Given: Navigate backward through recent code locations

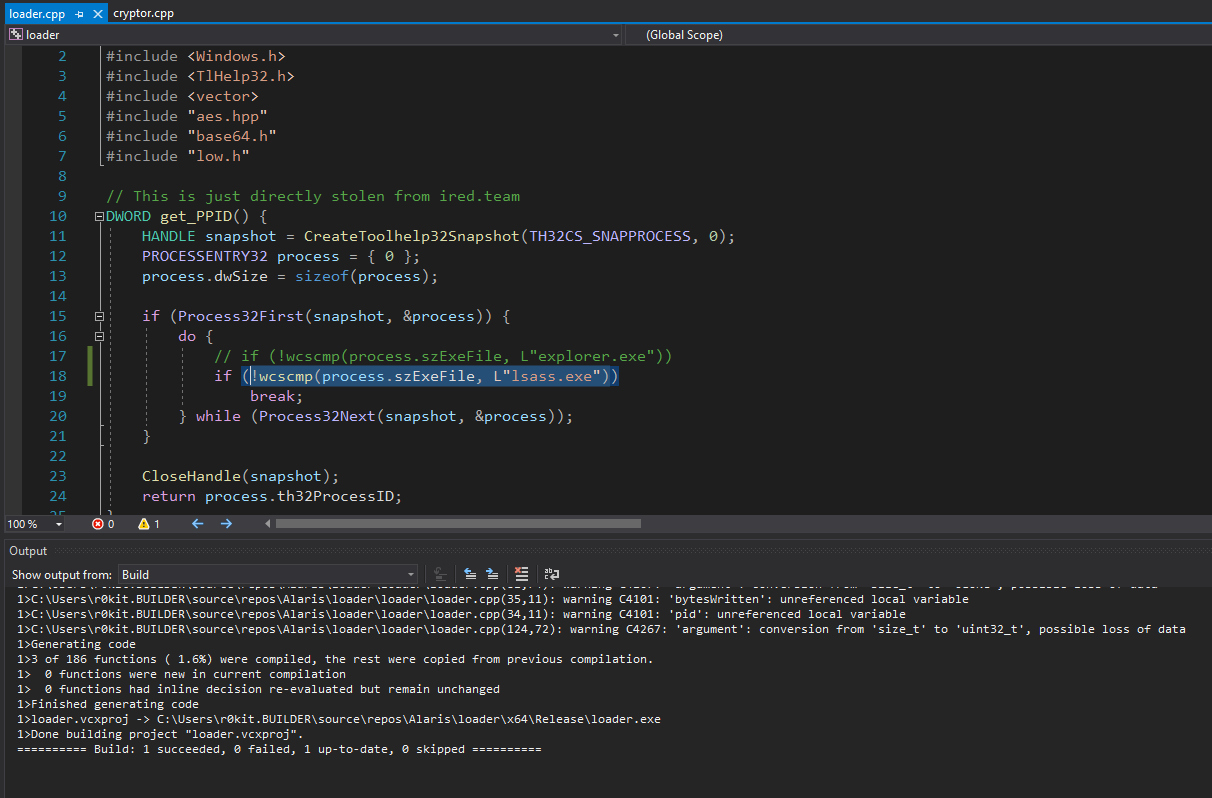Looking at the screenshot, I should coord(197,523).
